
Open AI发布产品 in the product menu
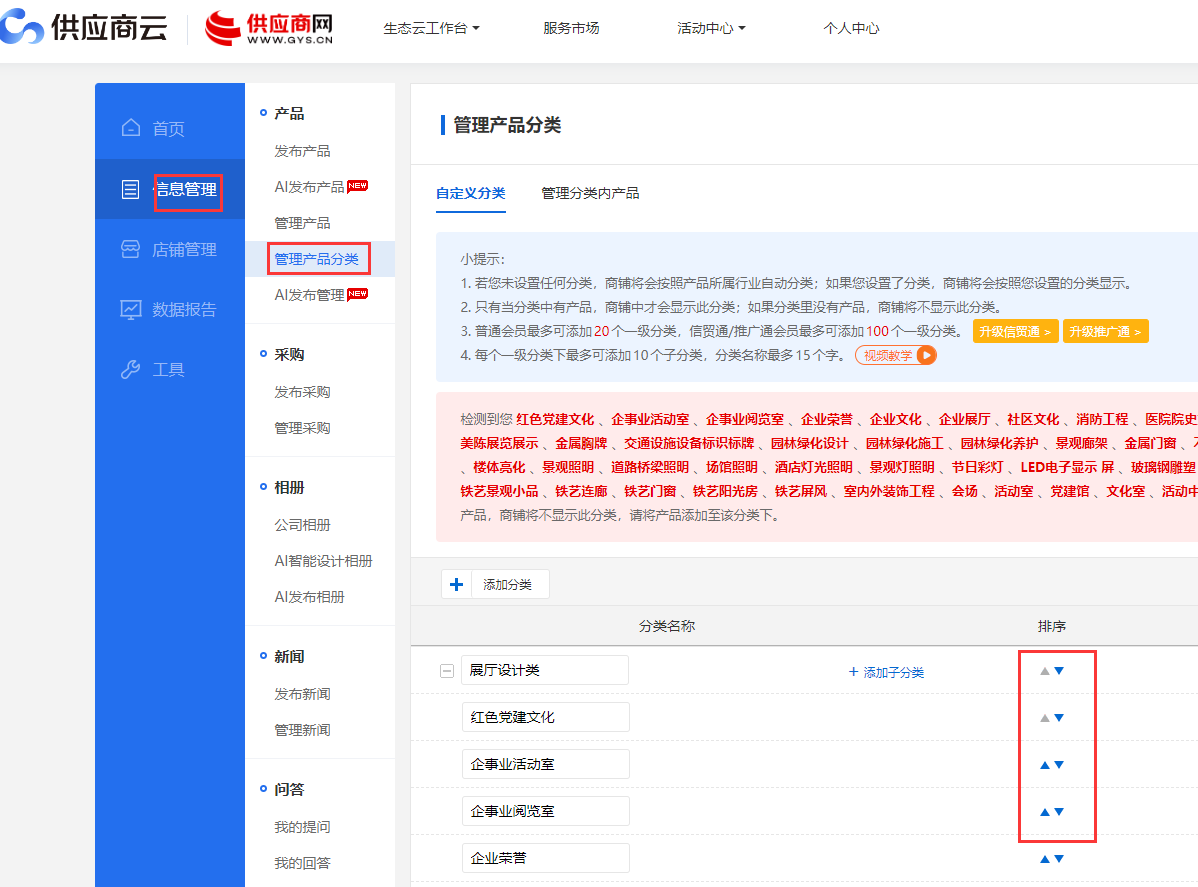point(309,187)
